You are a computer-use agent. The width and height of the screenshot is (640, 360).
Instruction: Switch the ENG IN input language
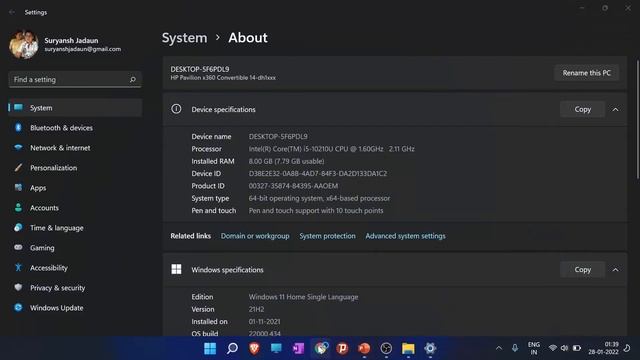click(534, 348)
